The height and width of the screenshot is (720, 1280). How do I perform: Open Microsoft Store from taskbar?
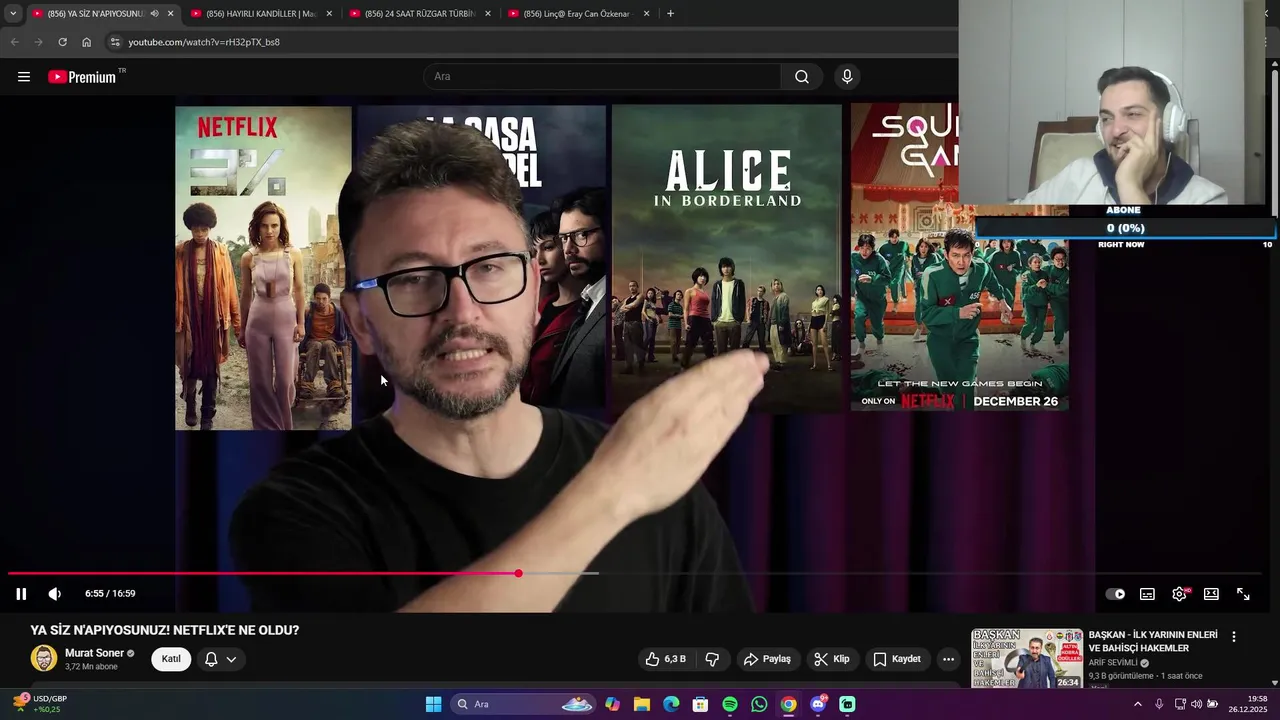point(700,704)
